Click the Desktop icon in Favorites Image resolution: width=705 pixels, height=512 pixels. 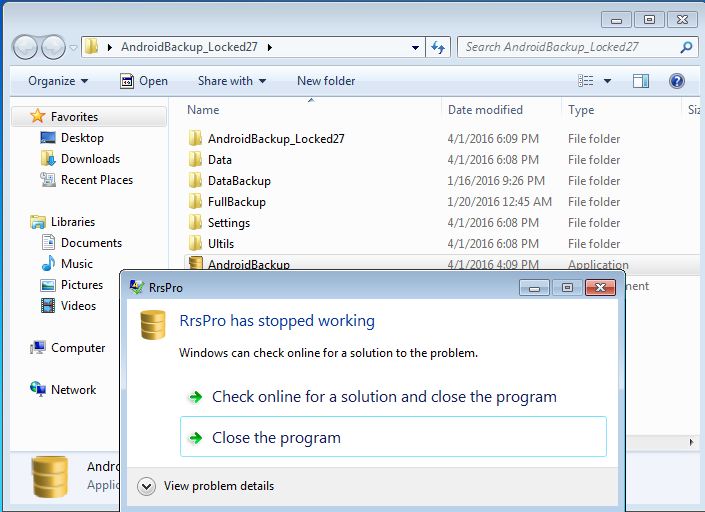[x=48, y=138]
